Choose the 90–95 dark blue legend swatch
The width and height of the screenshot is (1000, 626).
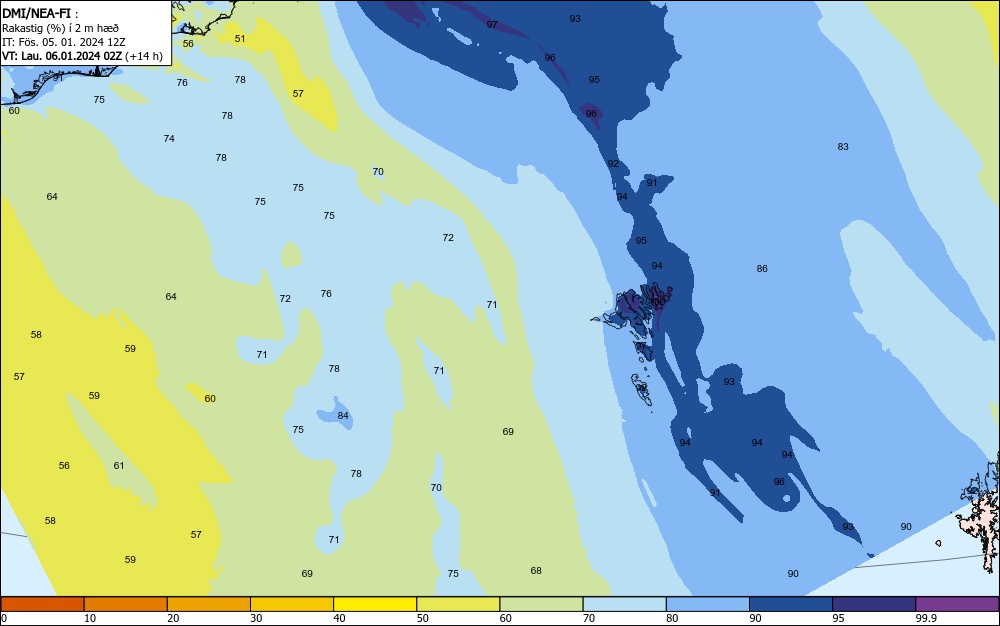click(791, 604)
